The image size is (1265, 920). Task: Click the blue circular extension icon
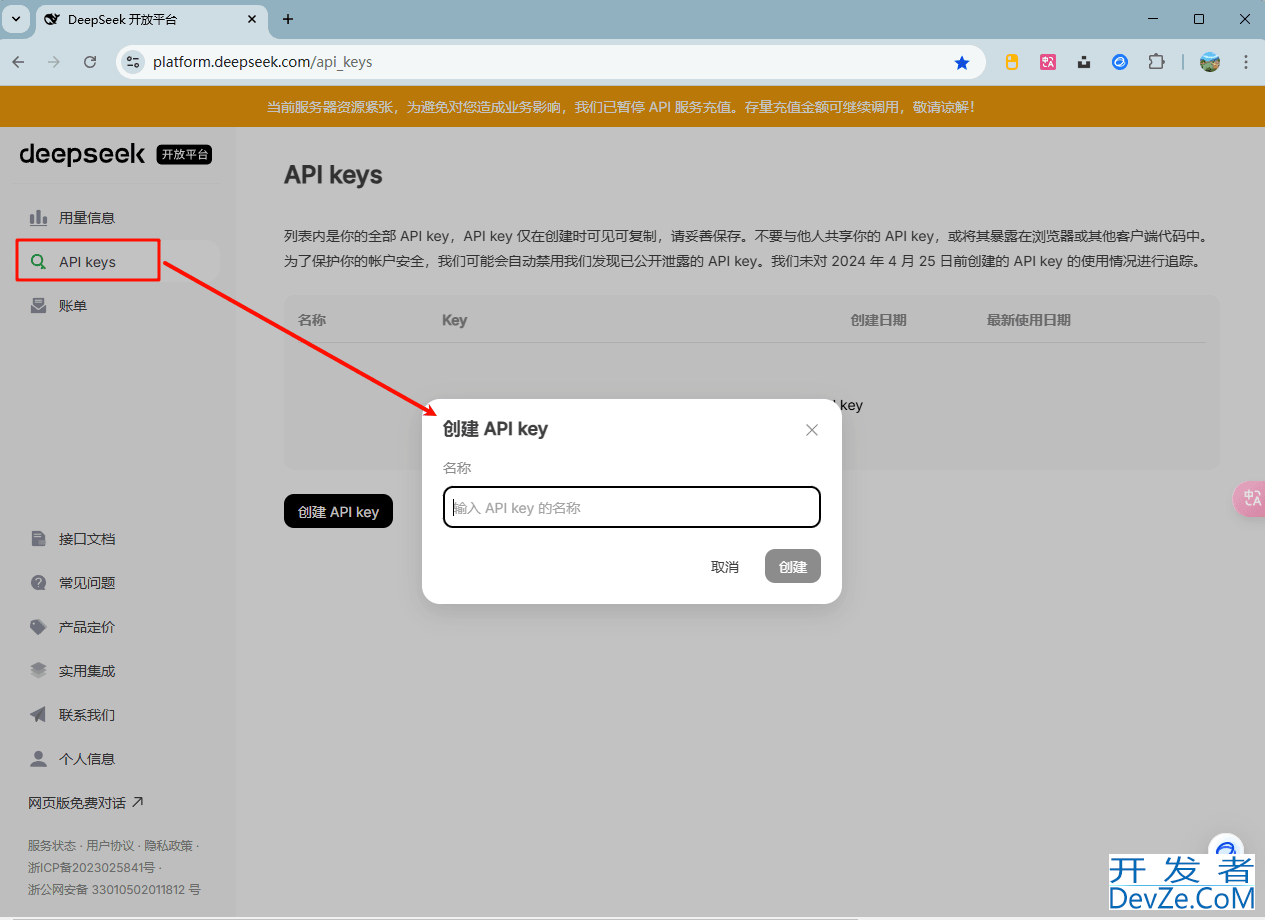pyautogui.click(x=1120, y=62)
